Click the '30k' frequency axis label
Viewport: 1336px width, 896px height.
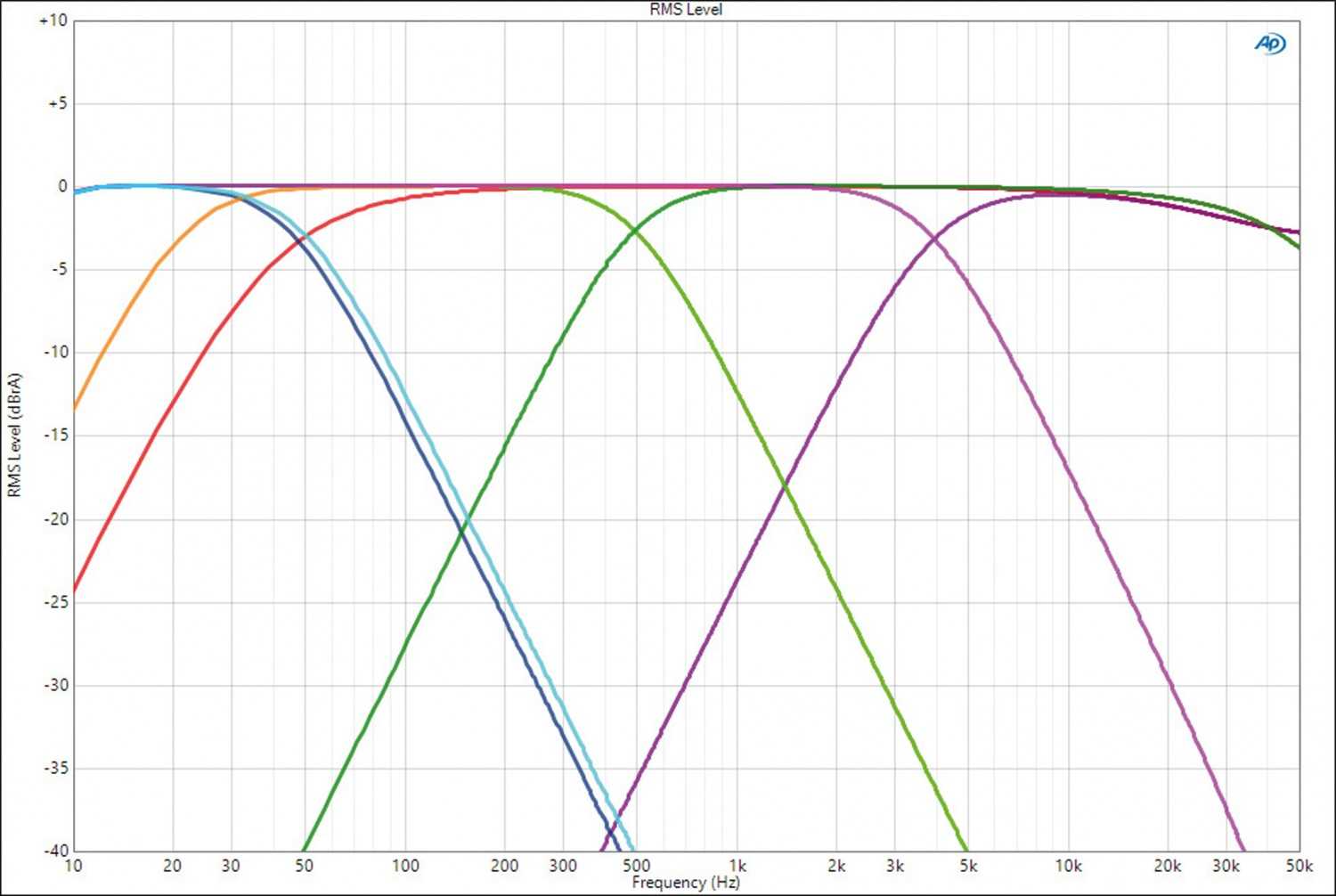[x=1226, y=866]
